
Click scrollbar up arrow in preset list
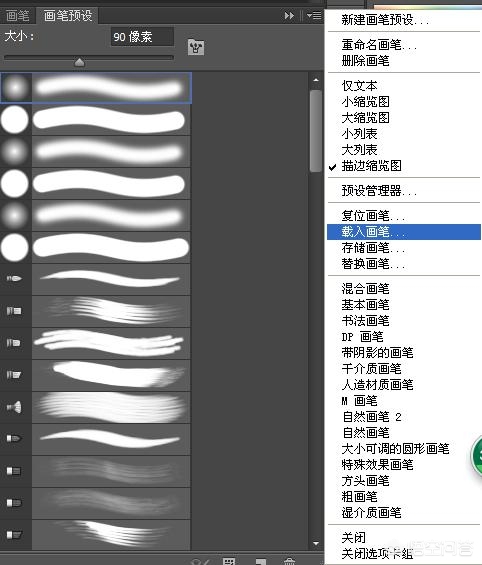(x=316, y=80)
